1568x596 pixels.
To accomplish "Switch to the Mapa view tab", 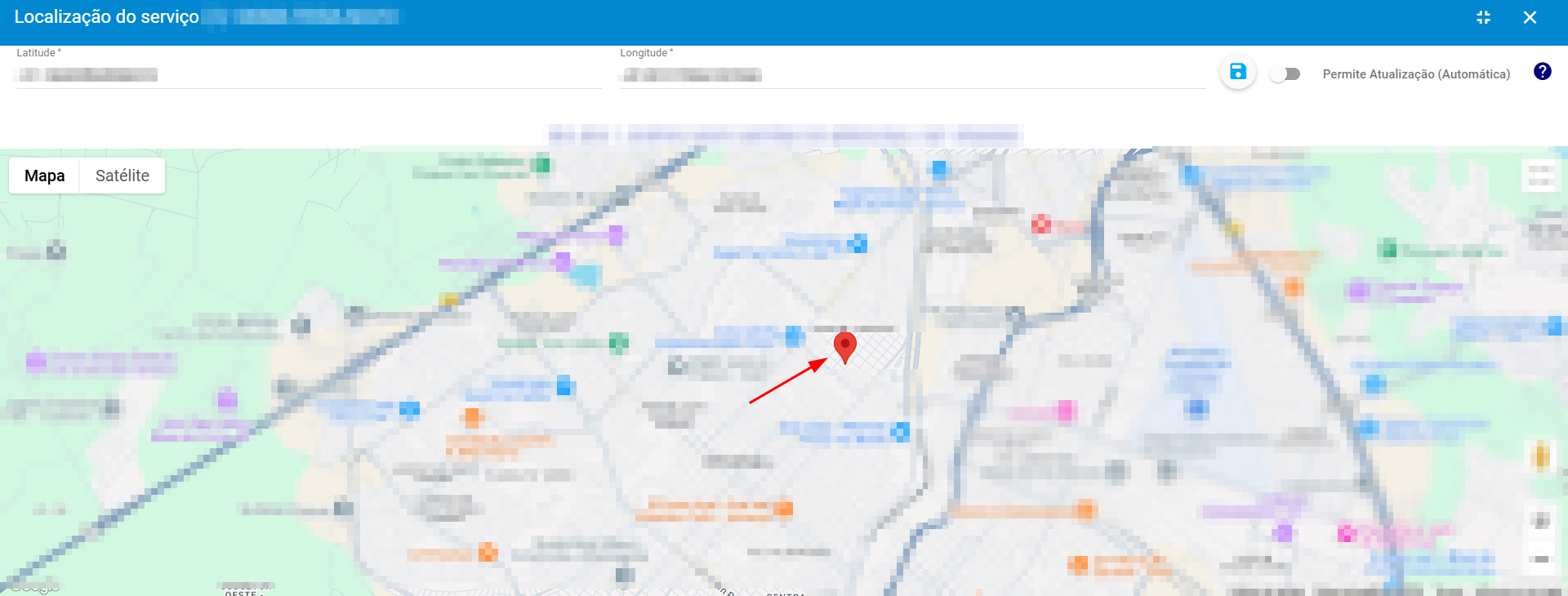I will pos(45,176).
